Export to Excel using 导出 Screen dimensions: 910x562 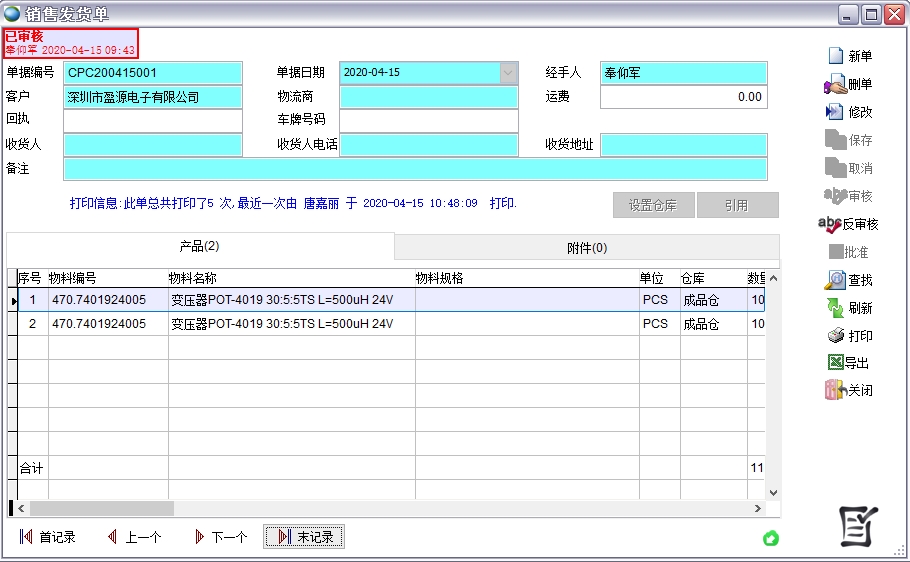[835, 363]
